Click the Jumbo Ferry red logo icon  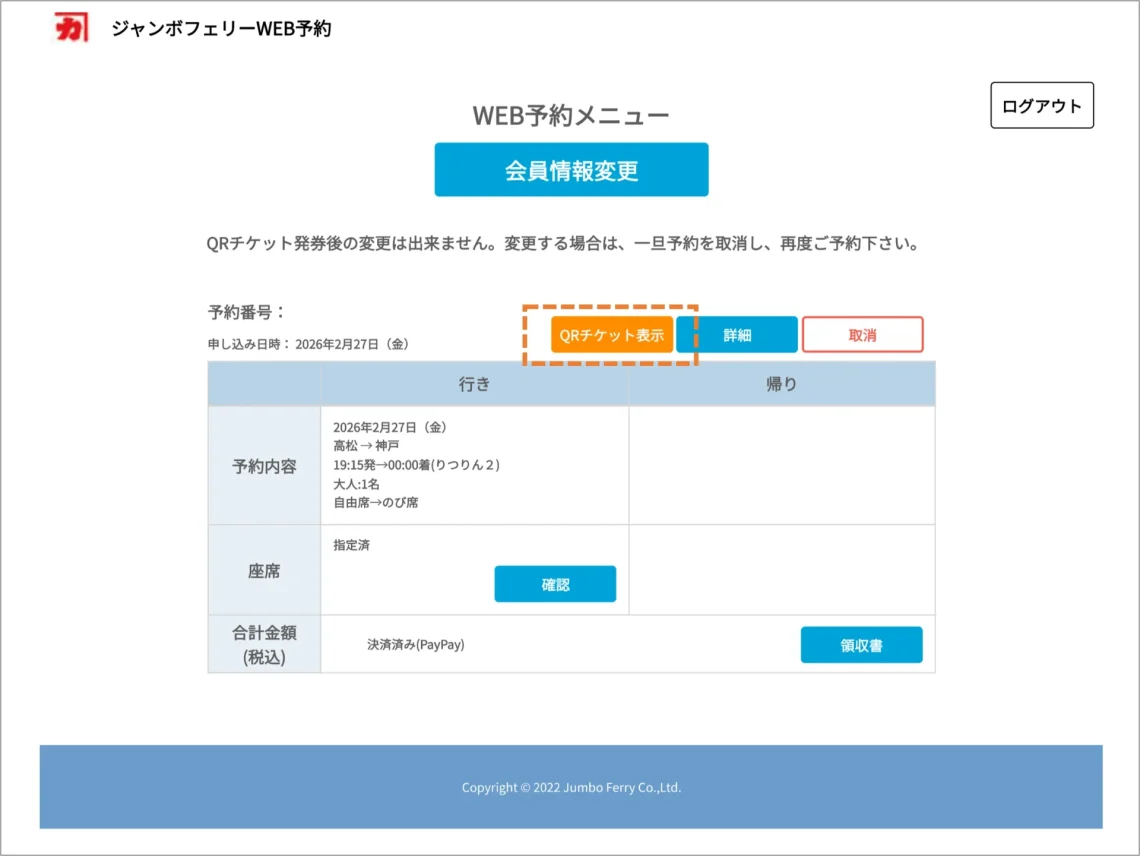(x=71, y=29)
